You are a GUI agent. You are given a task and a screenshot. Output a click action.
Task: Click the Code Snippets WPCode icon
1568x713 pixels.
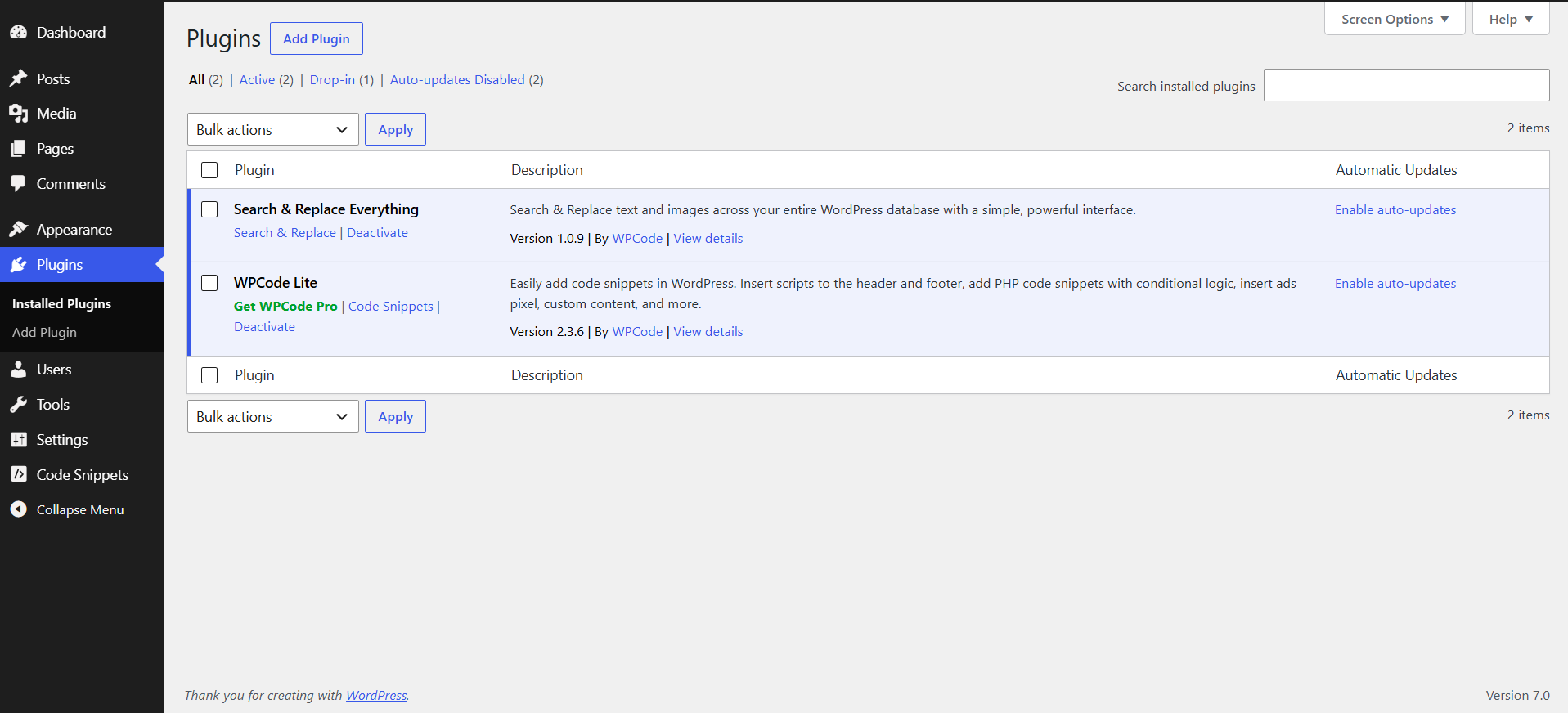18,474
